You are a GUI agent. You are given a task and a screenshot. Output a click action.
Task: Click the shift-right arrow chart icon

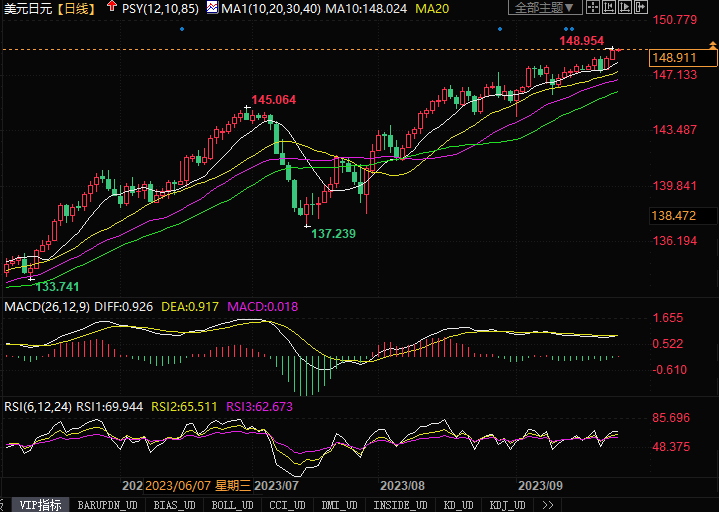(x=641, y=7)
